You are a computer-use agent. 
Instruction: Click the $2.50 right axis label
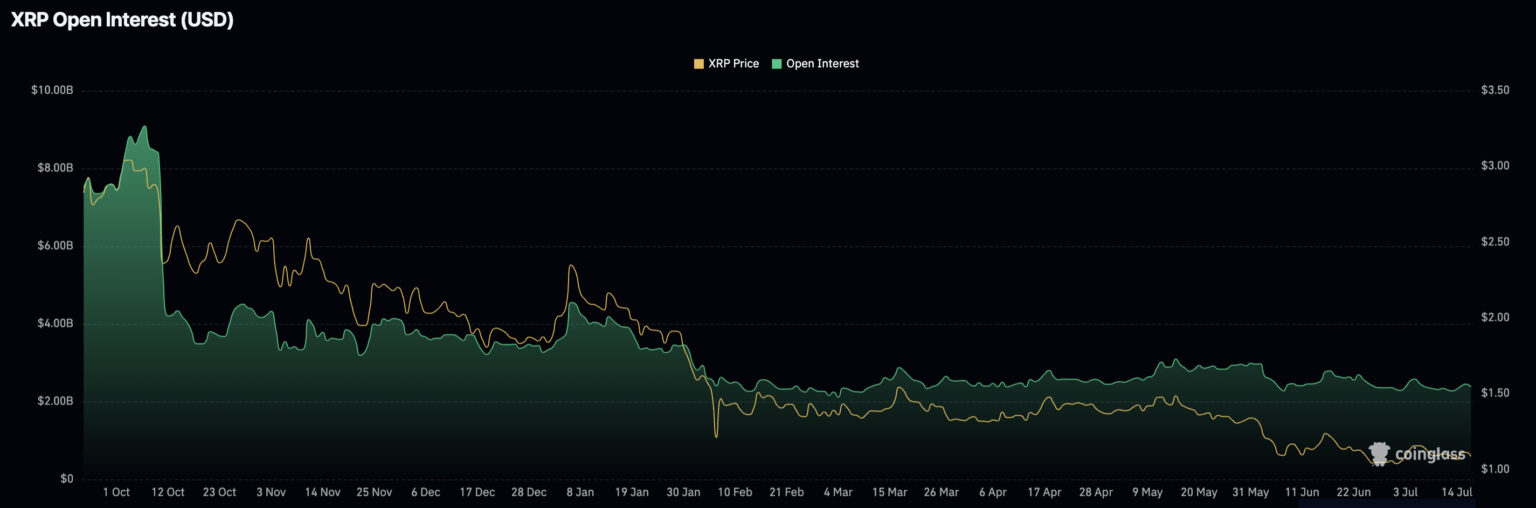click(1495, 242)
